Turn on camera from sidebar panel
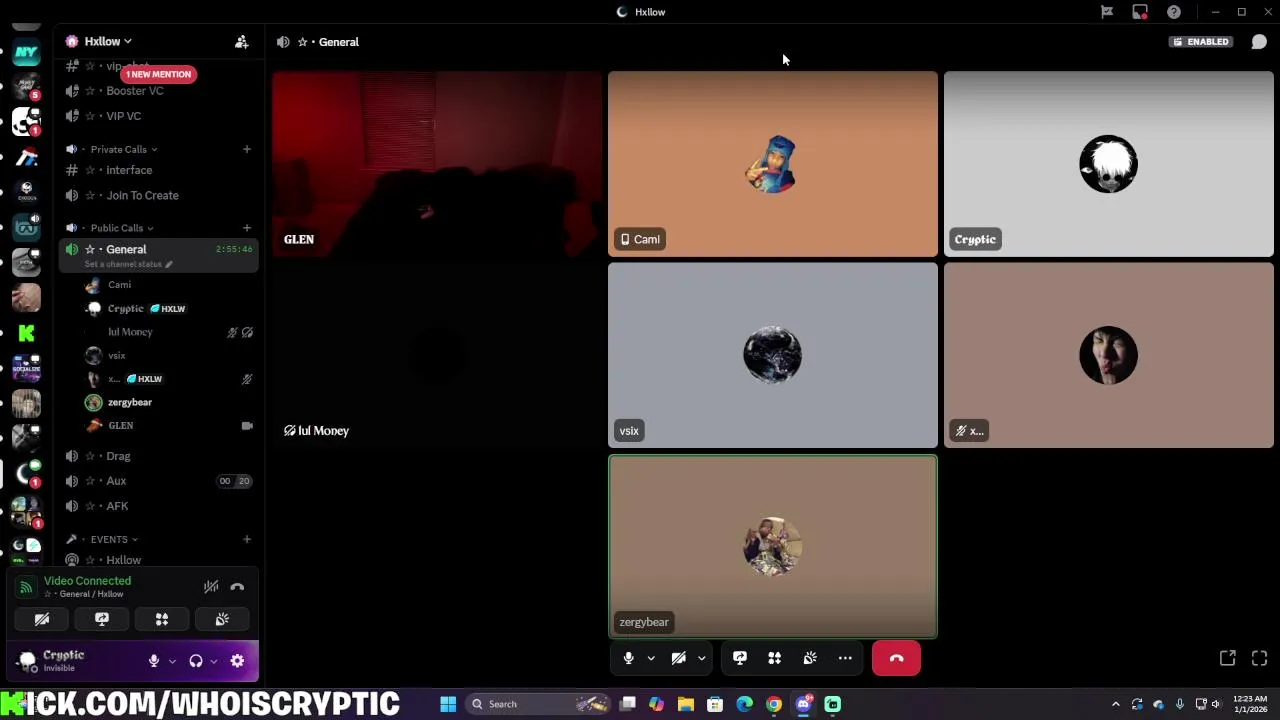Viewport: 1280px width, 720px height. pyautogui.click(x=42, y=619)
